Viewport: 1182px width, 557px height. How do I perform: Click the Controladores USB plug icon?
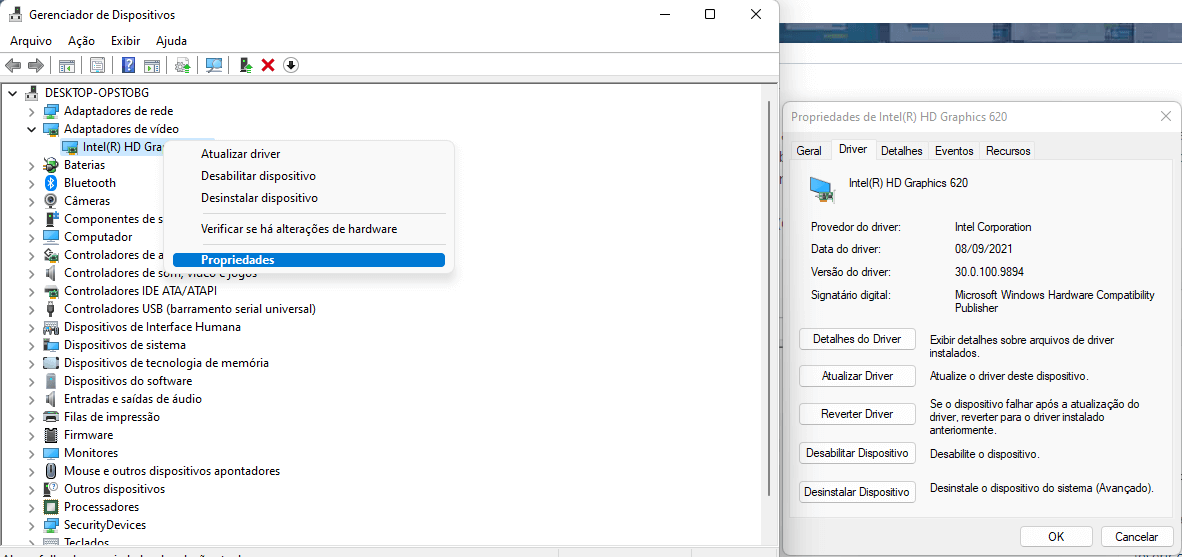click(x=51, y=309)
